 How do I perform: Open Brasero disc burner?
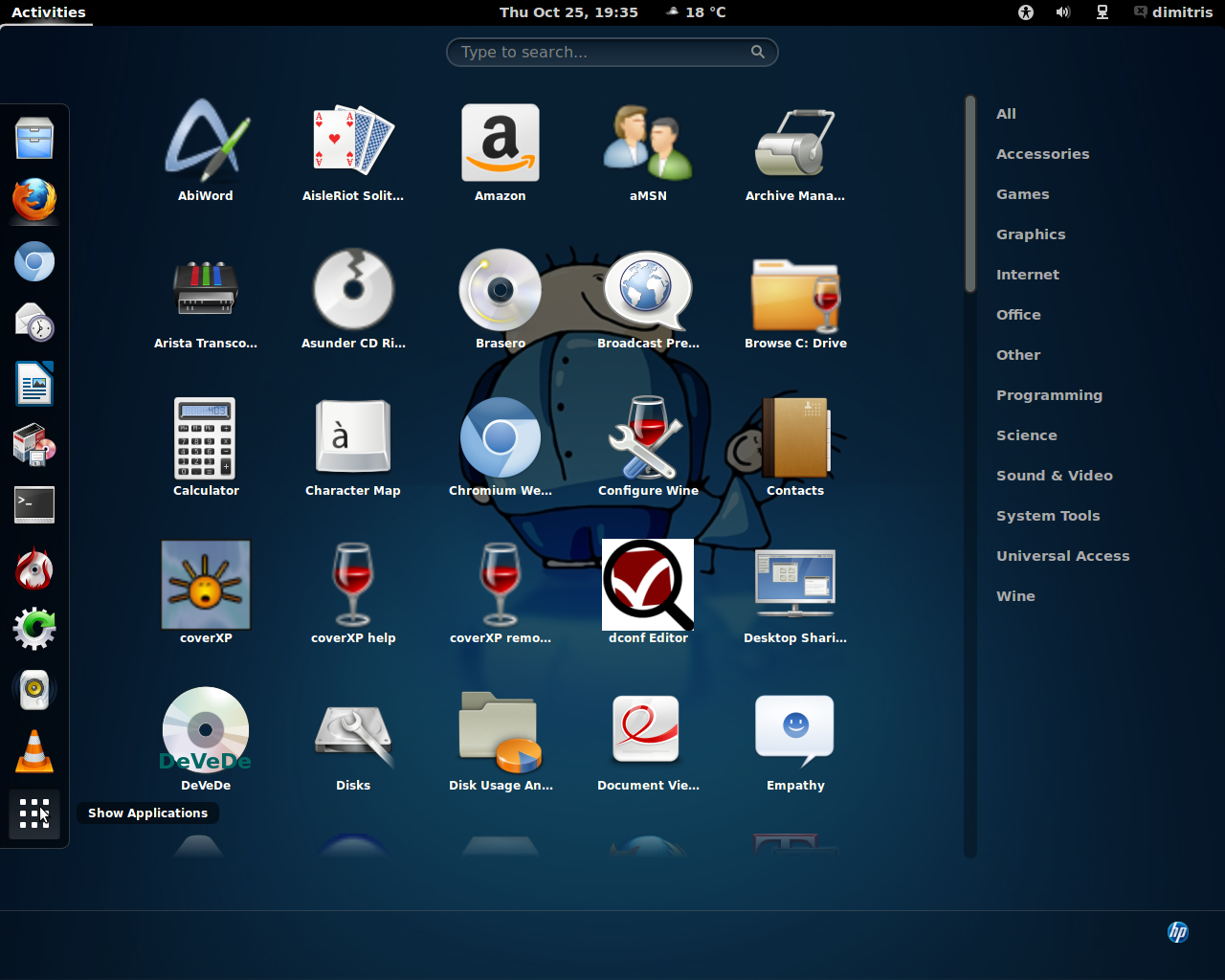[500, 291]
